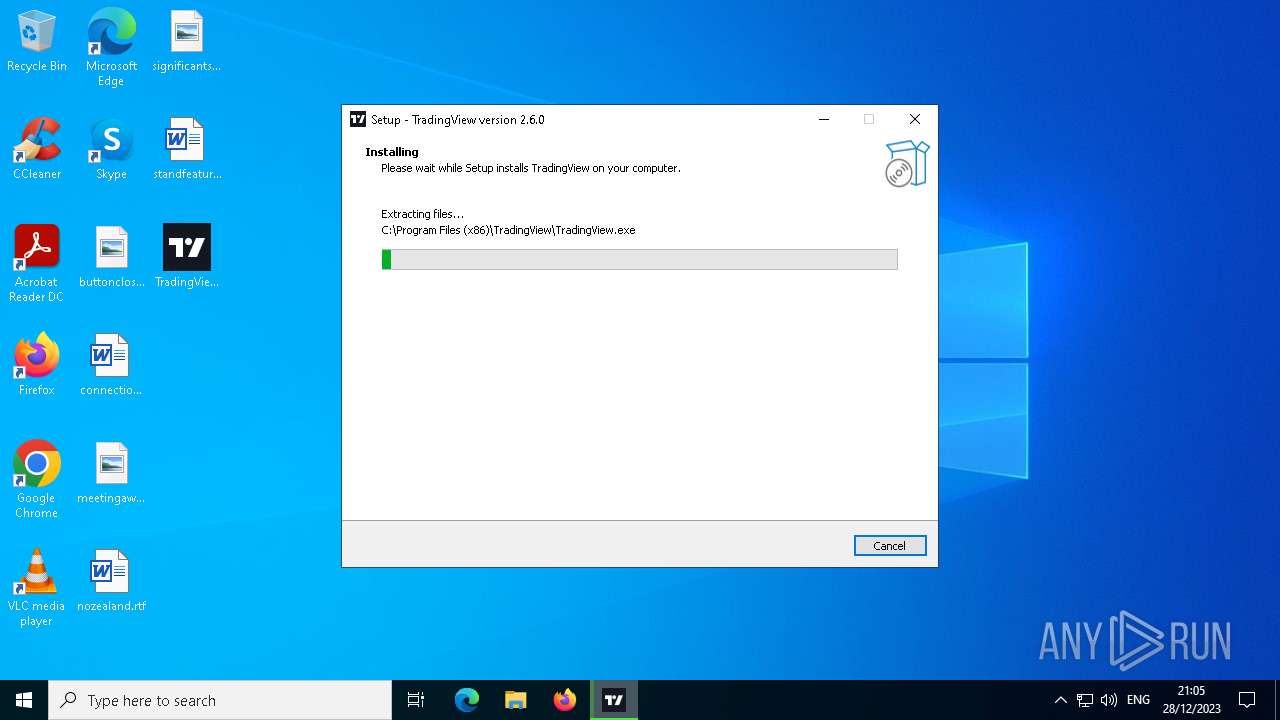Cancel the TradingView installation
This screenshot has height=720, width=1280.
coord(890,546)
